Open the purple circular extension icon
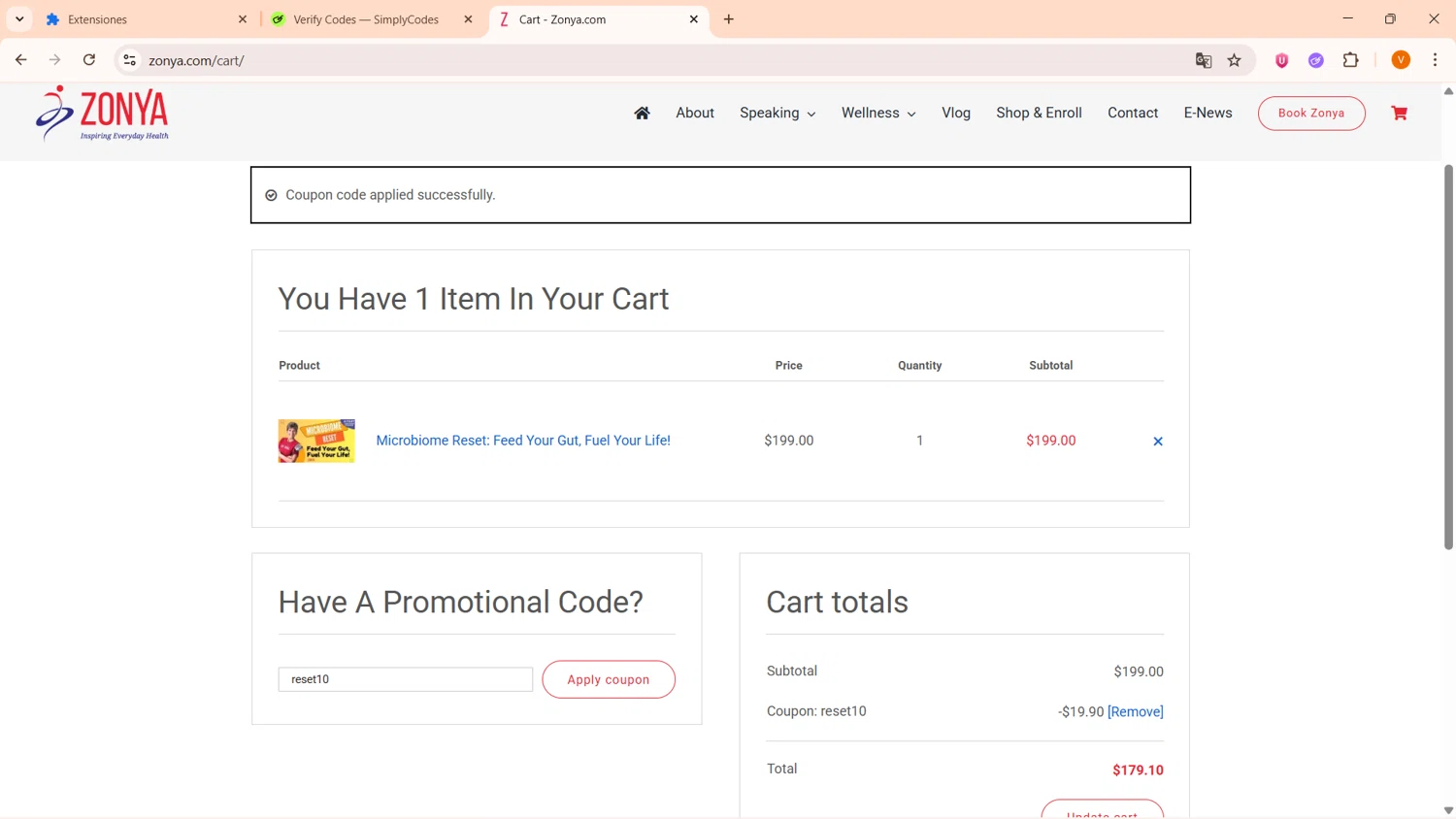Viewport: 1456px width, 819px height. coord(1316,60)
